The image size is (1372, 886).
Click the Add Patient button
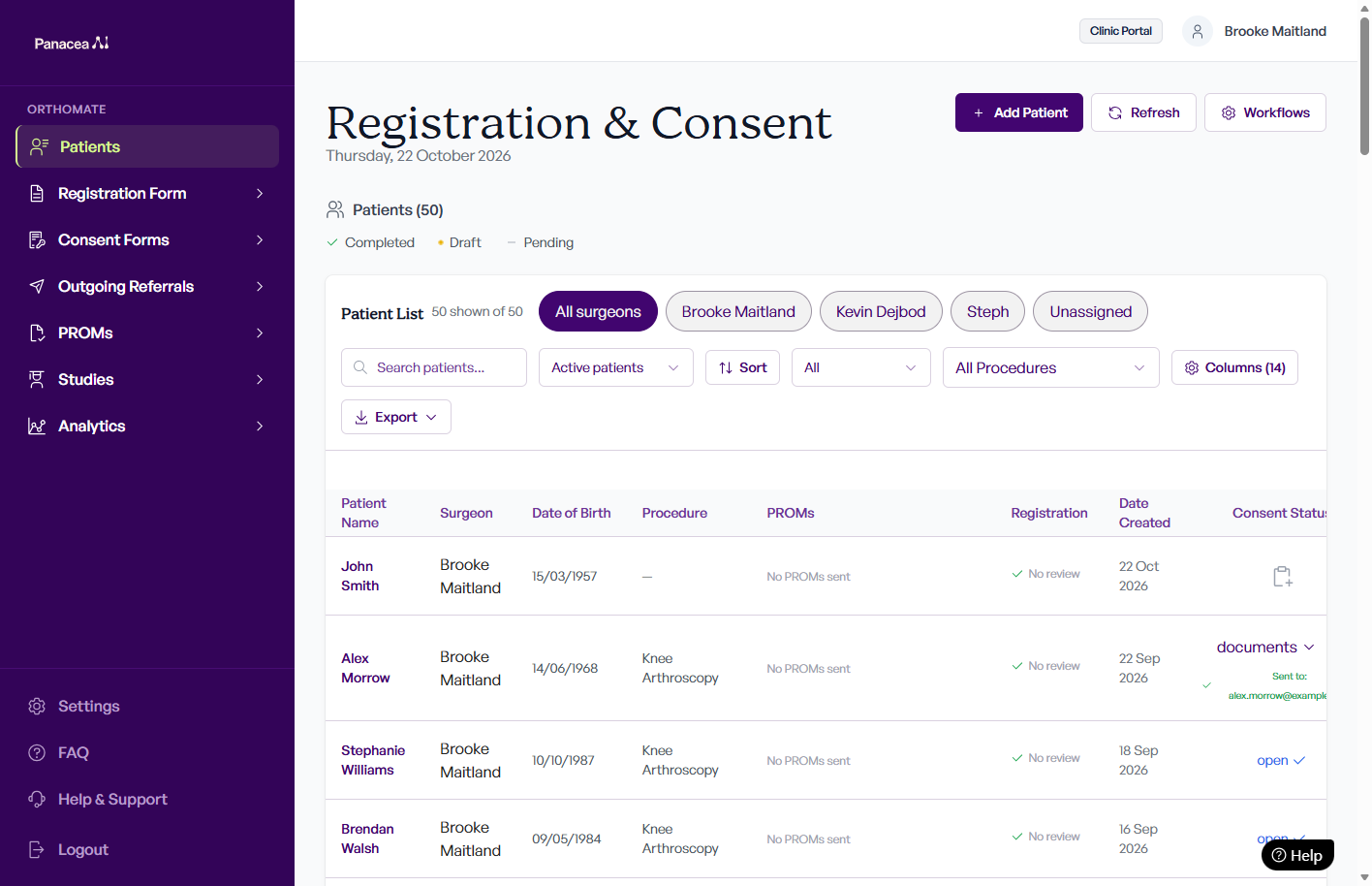pos(1019,112)
